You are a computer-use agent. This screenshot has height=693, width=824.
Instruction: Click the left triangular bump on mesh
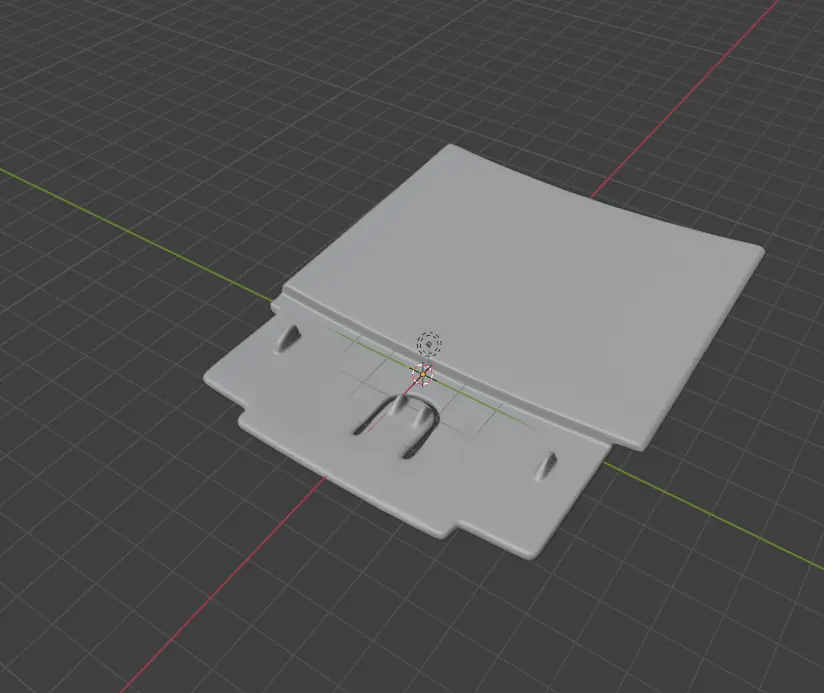pyautogui.click(x=289, y=337)
